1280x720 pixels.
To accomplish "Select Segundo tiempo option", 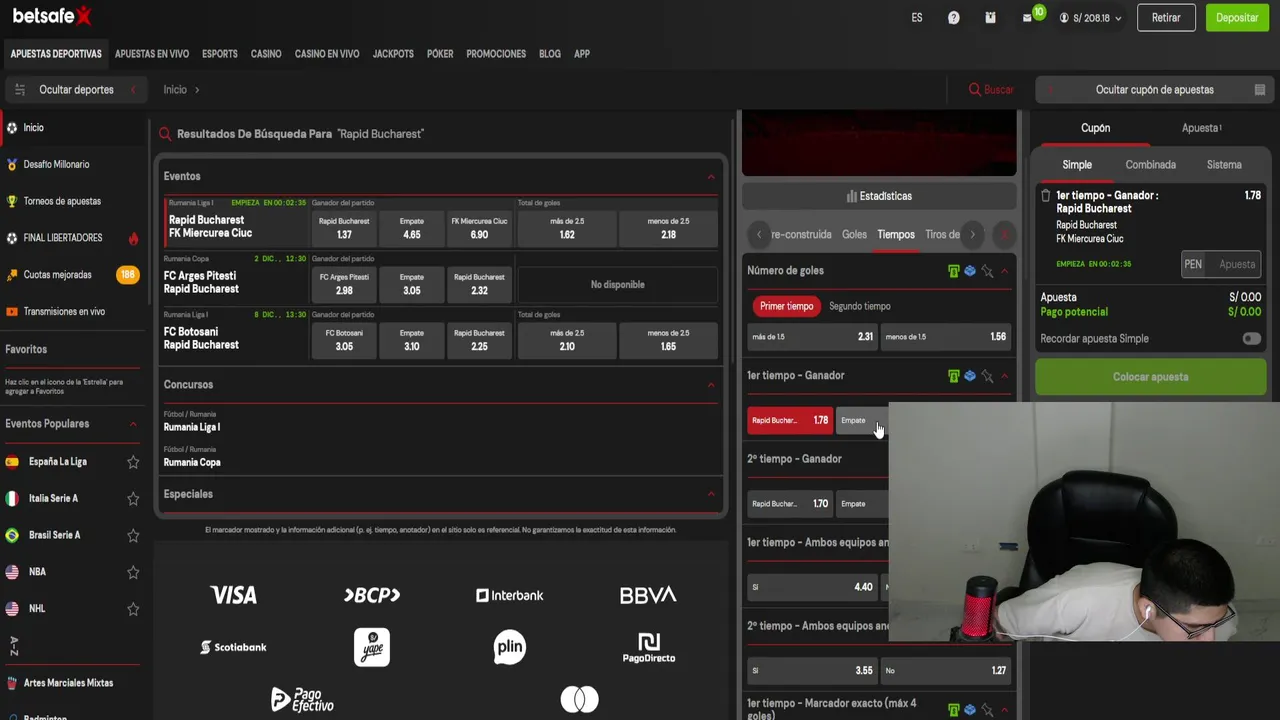I will (859, 306).
